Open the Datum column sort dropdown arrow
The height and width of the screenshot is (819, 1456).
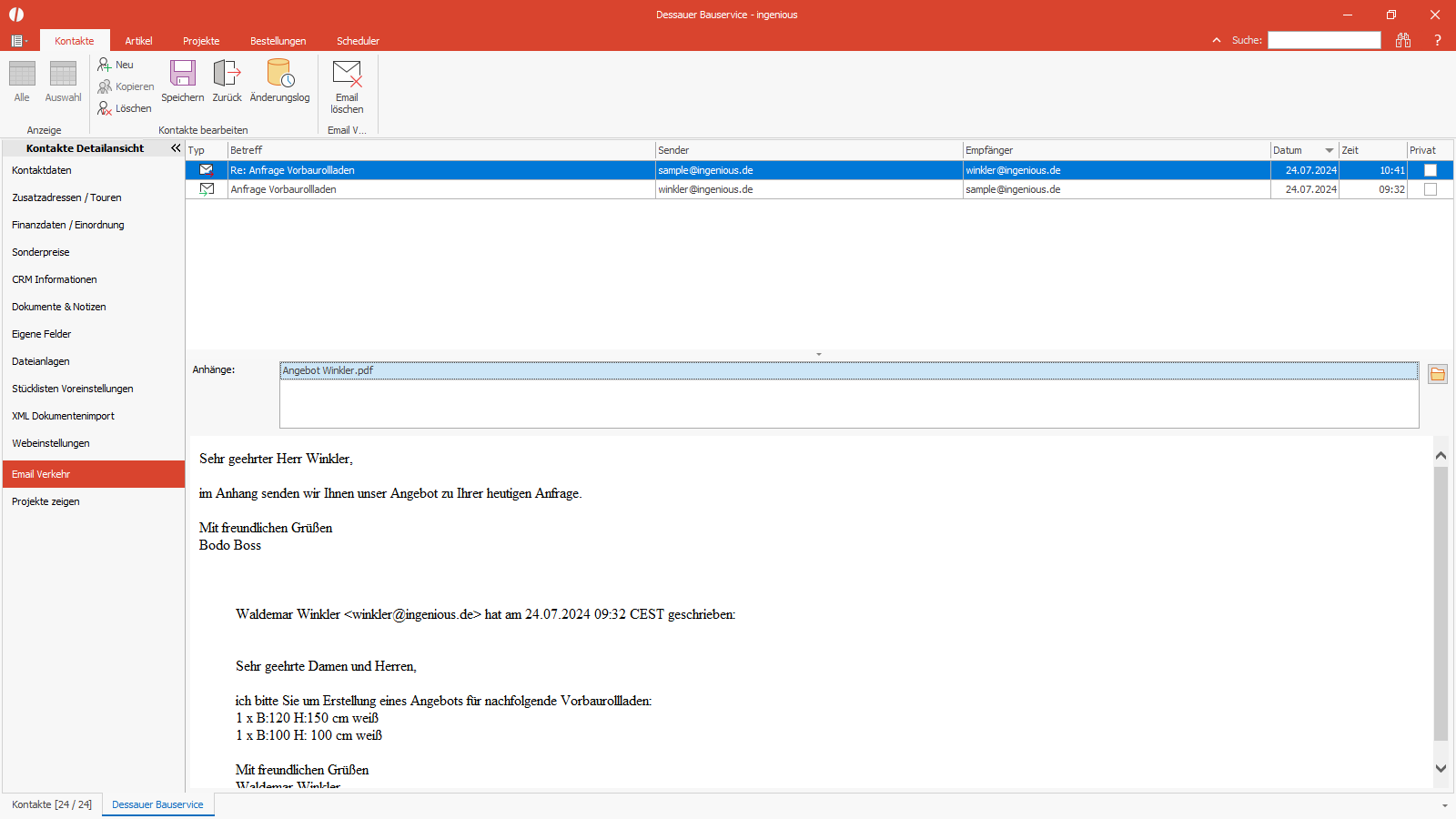pos(1330,150)
